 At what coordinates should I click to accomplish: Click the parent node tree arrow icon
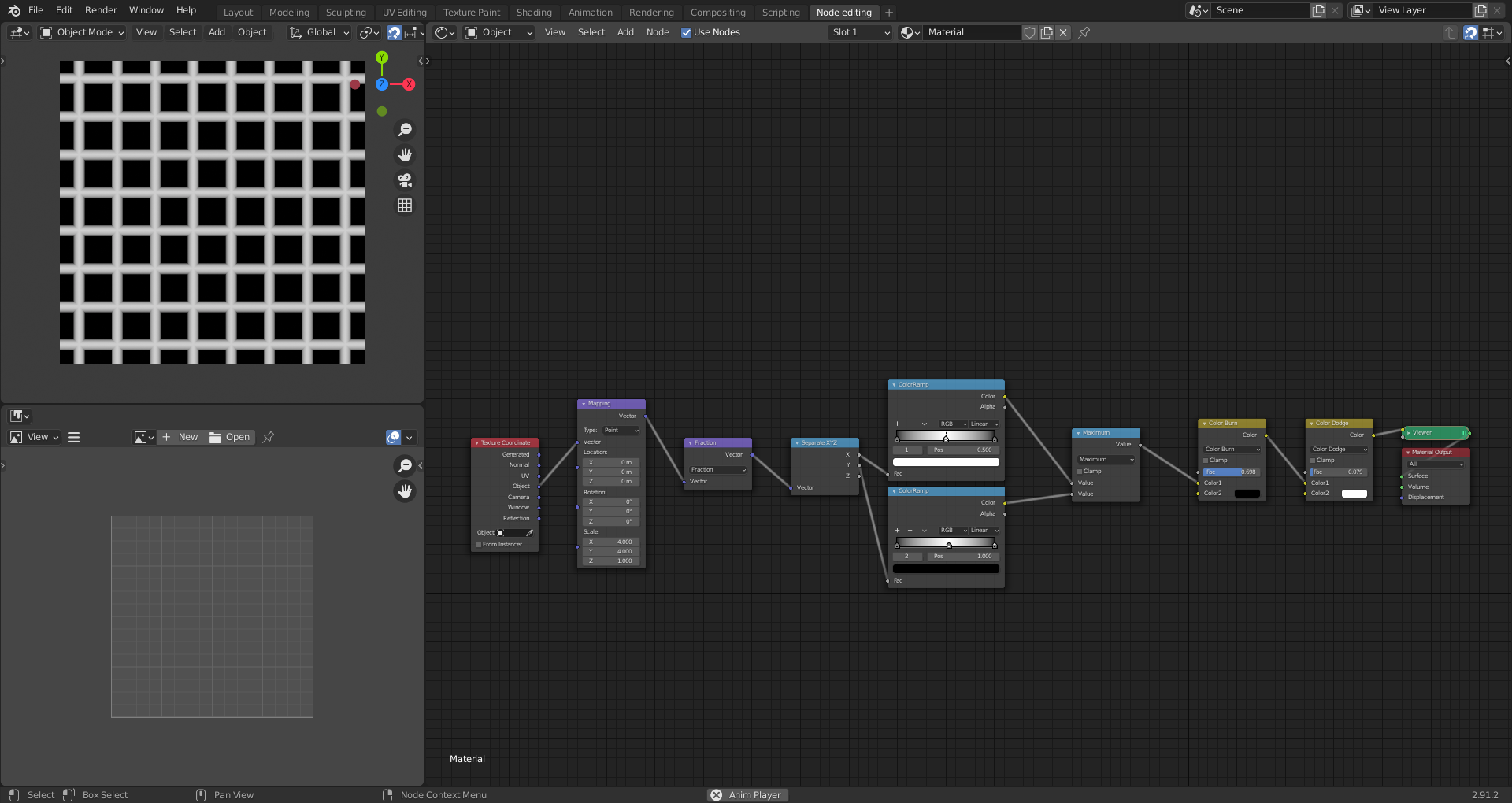[1450, 32]
